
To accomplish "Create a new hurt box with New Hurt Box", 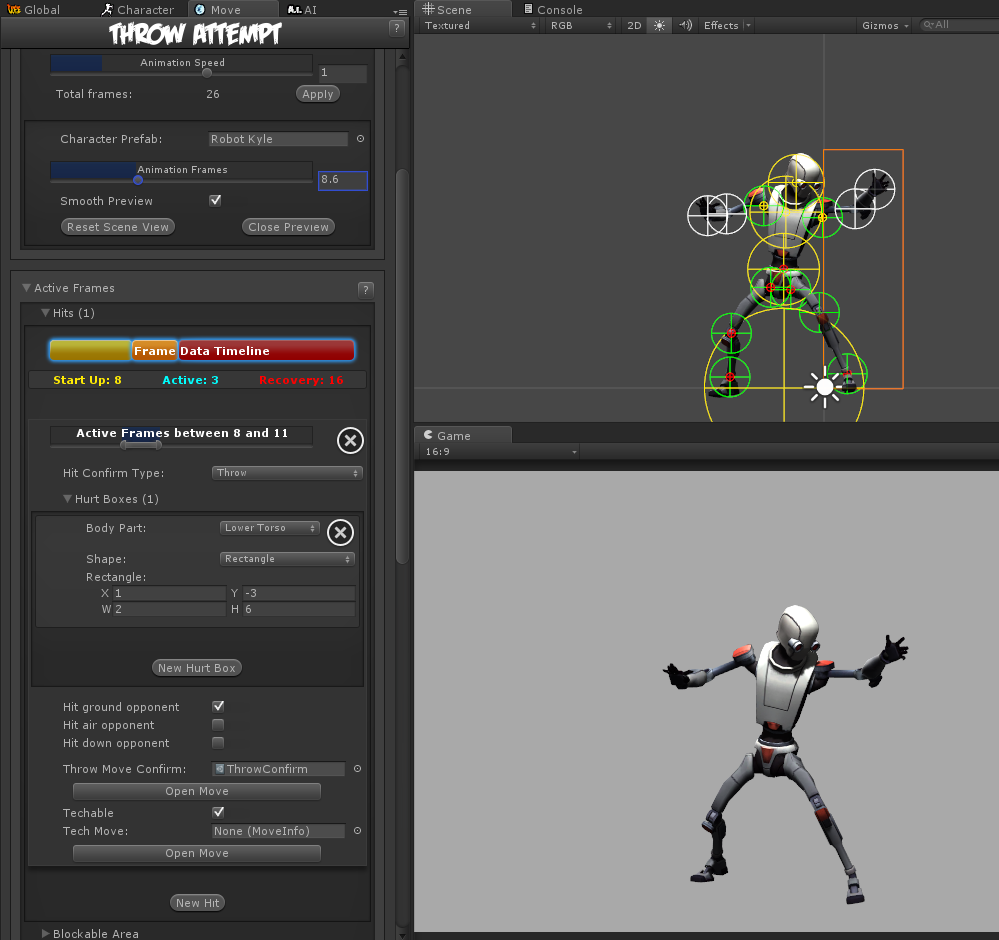I will (196, 667).
